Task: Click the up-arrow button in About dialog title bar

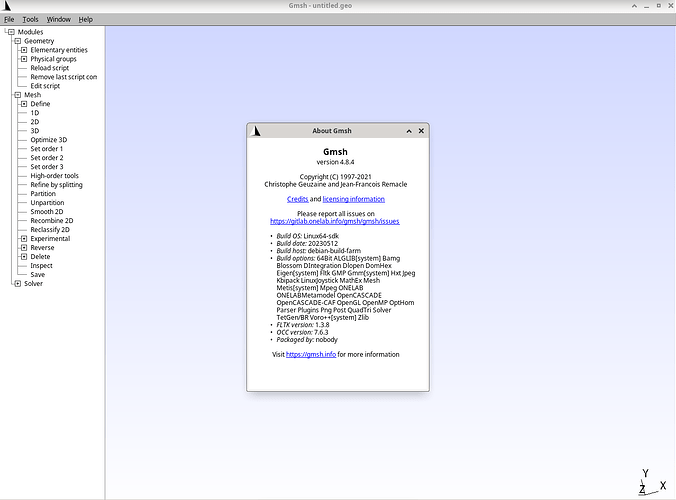Action: (x=409, y=131)
